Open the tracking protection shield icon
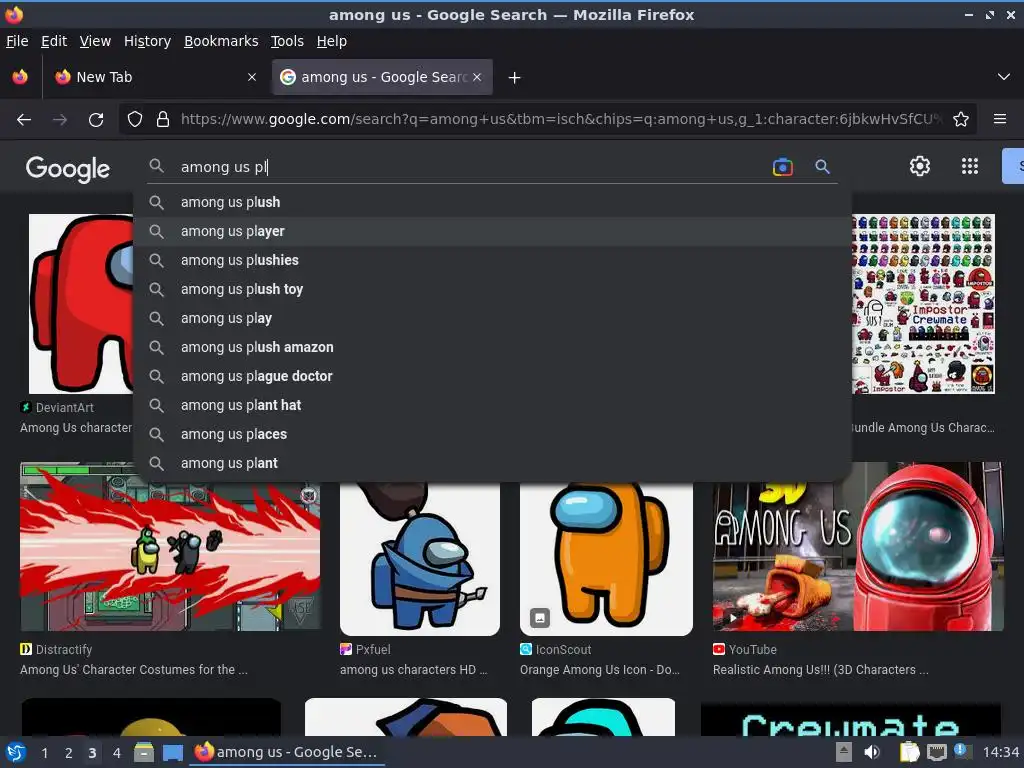 tap(135, 120)
